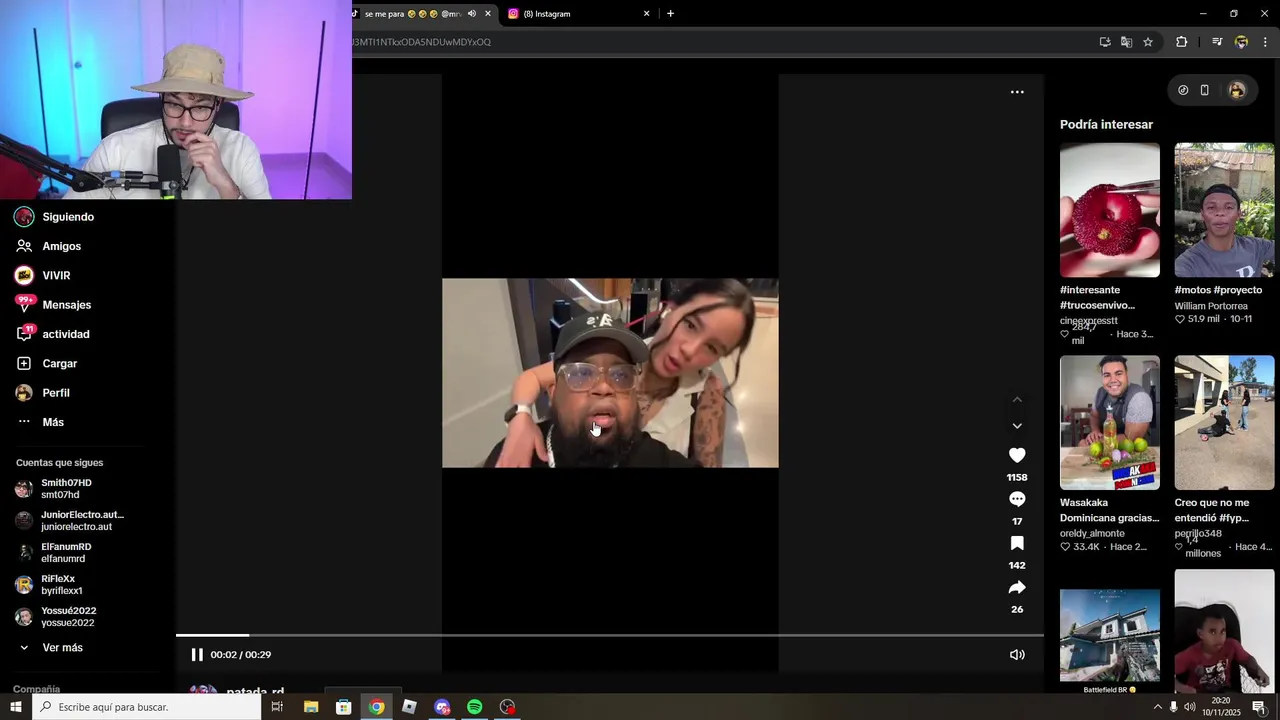Open the taskbar notifications center icon
This screenshot has width=1280, height=720.
(x=1259, y=707)
